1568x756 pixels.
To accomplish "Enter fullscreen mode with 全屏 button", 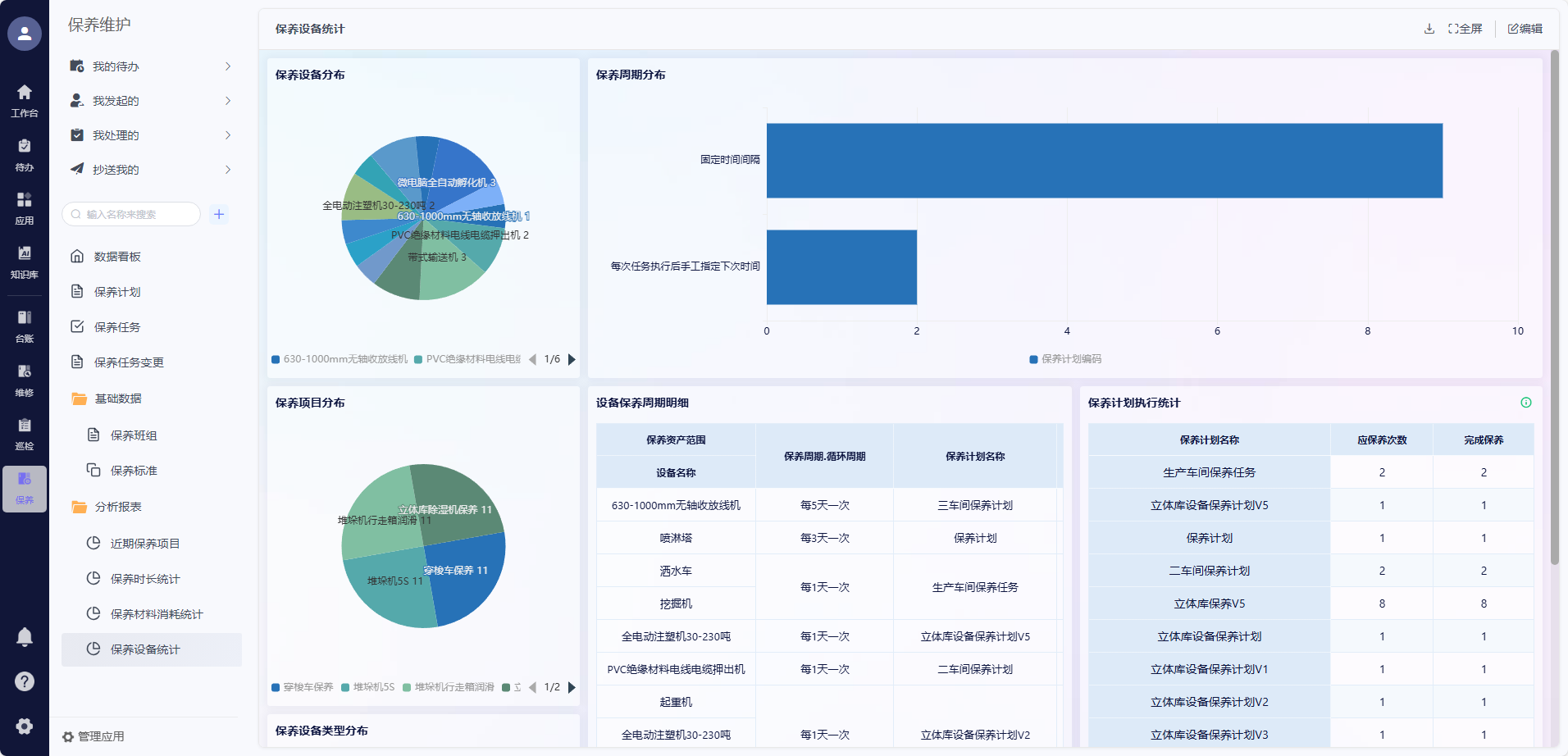I will (1465, 29).
